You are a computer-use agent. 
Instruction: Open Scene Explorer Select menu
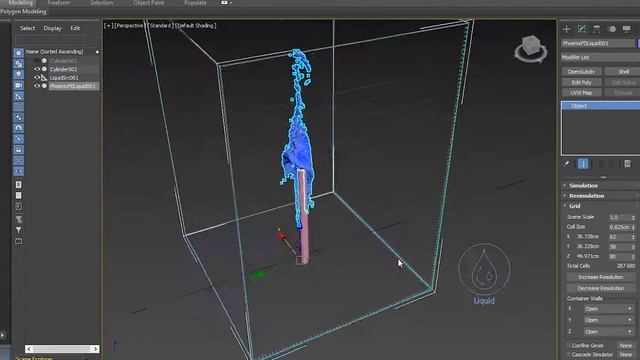pos(28,28)
